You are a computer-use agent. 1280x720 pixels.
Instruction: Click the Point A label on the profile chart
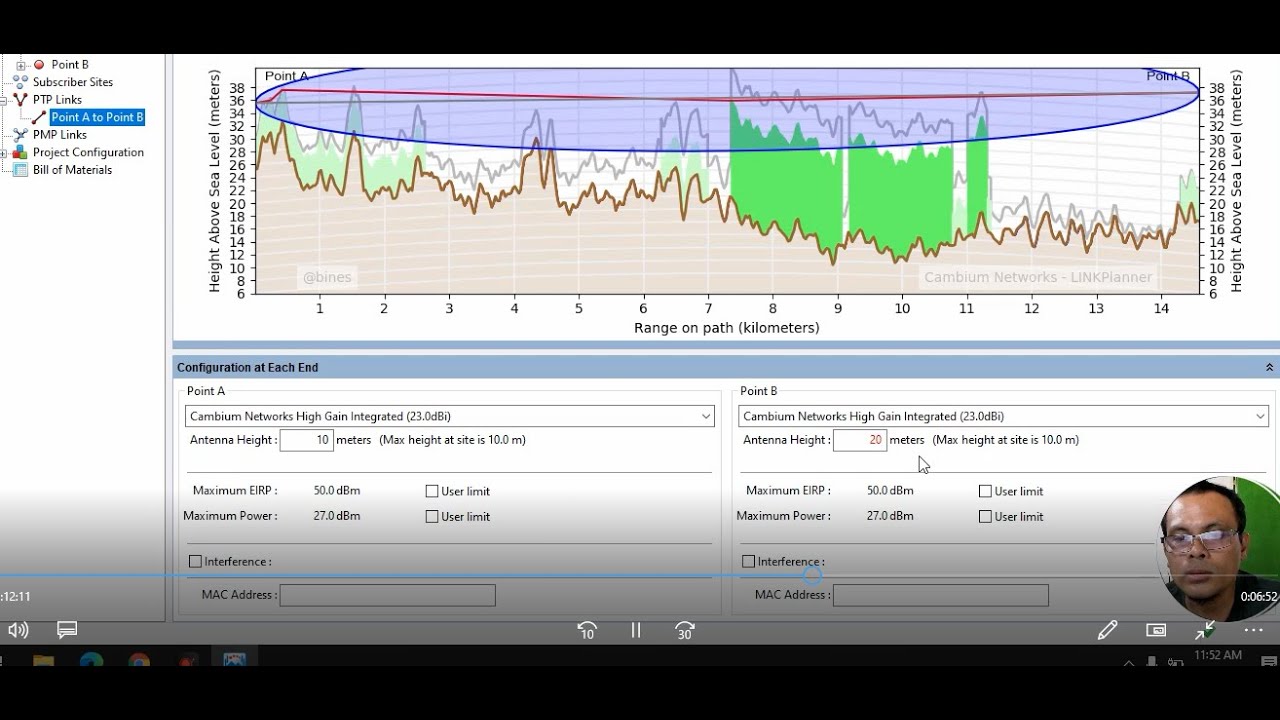point(286,76)
